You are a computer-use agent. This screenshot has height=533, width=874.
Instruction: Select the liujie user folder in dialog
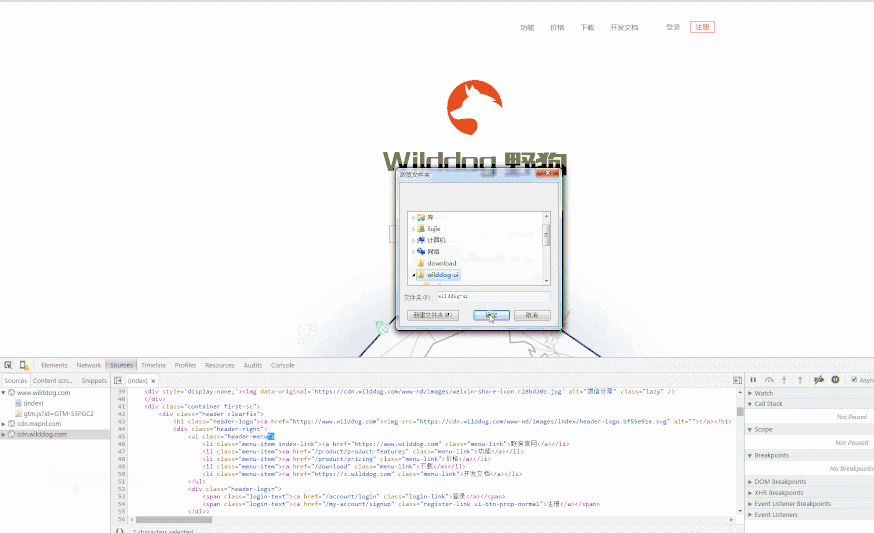click(429, 229)
